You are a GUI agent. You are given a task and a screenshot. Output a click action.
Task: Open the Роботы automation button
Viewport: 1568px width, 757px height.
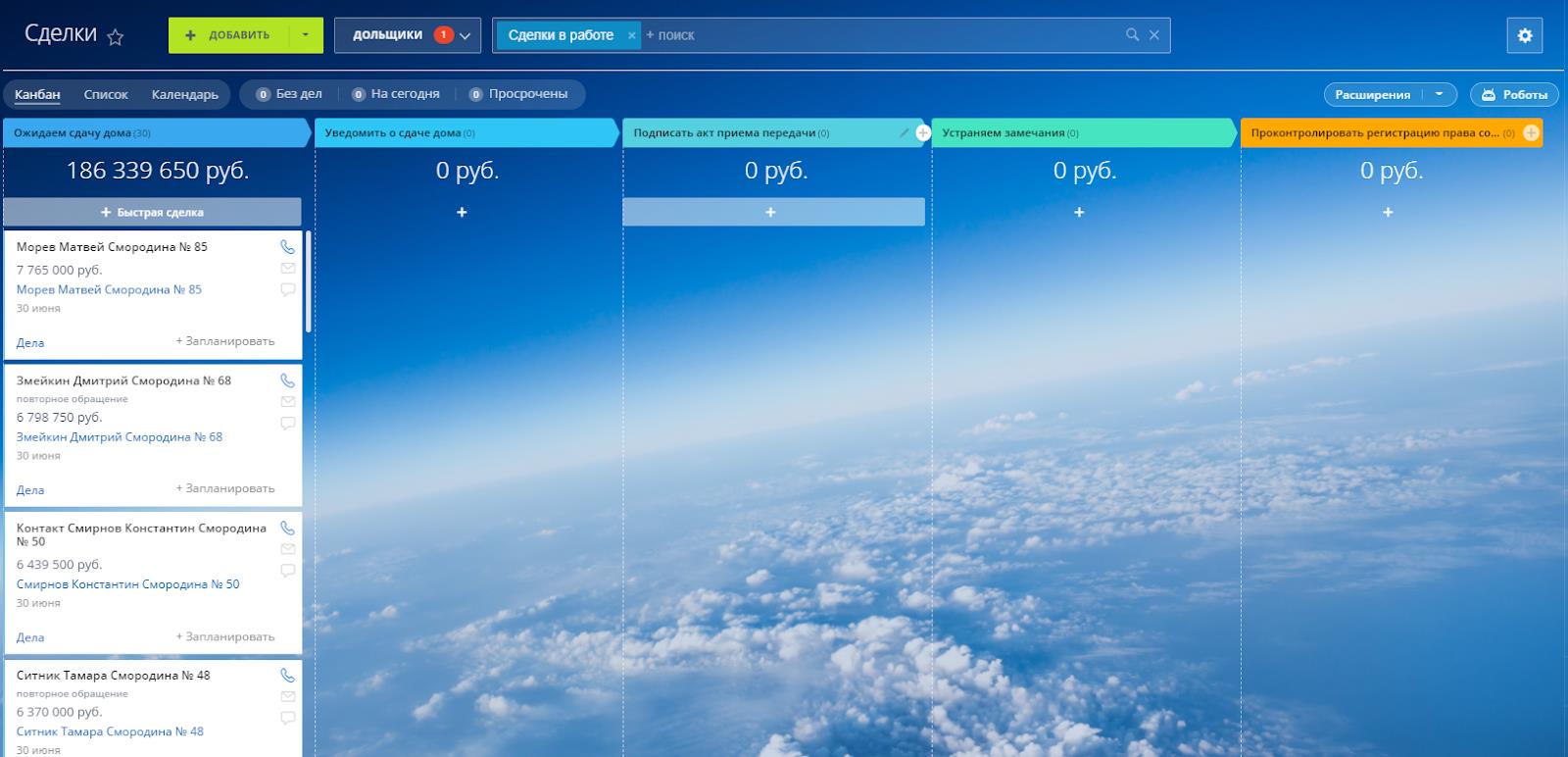coord(1514,94)
